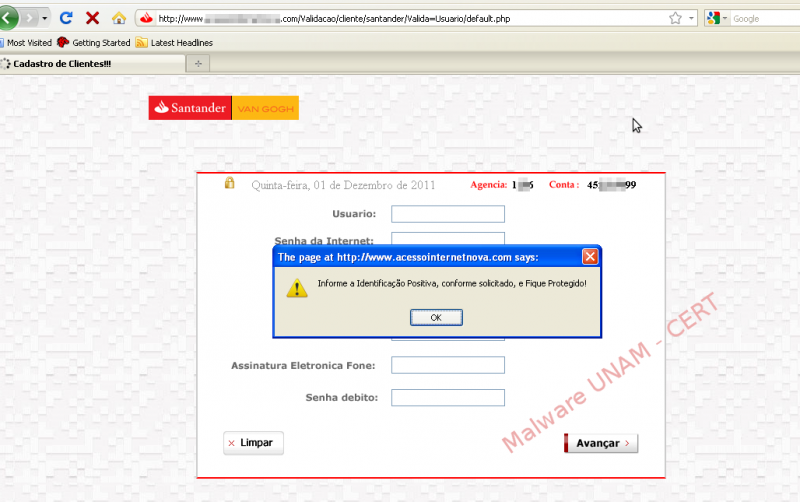Screen dimensions: 800x502
Task: Reload the page with the refresh icon
Action: (66, 18)
